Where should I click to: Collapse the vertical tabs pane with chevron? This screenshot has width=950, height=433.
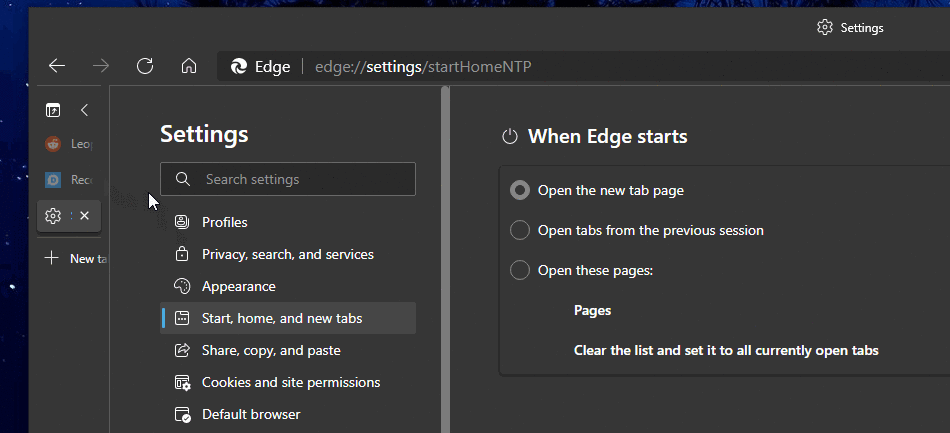pos(84,110)
